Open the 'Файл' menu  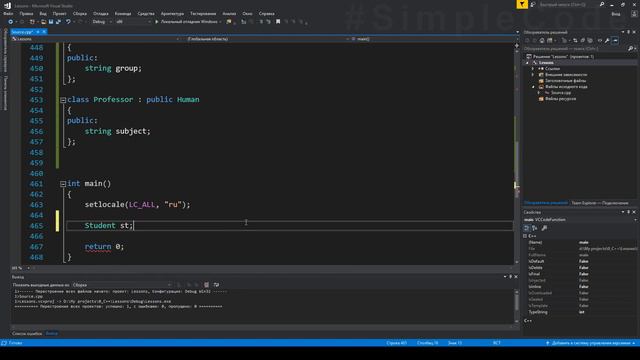8,13
